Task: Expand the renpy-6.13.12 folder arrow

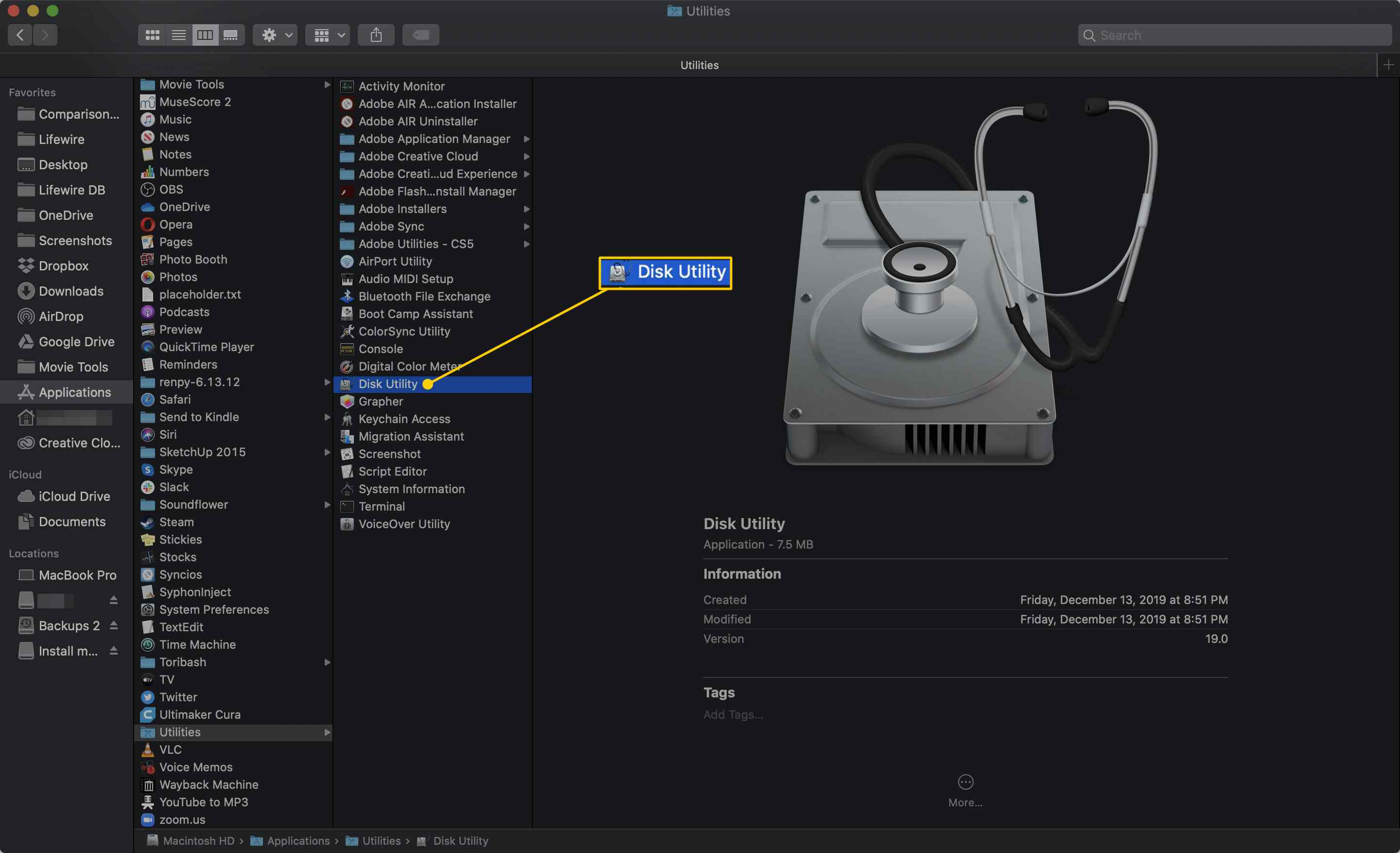Action: tap(327, 382)
